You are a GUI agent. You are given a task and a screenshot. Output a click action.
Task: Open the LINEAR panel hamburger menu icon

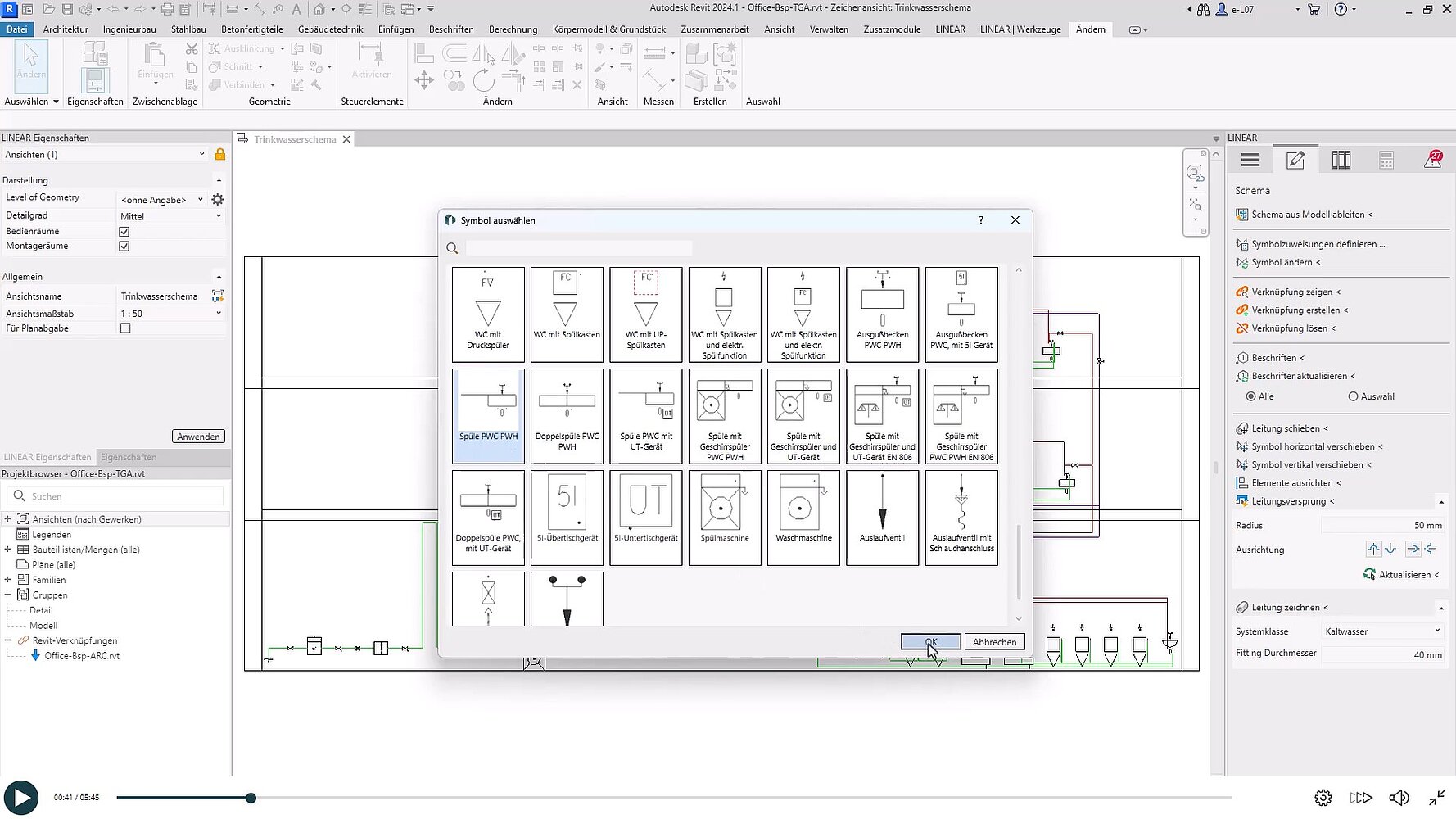(1250, 161)
